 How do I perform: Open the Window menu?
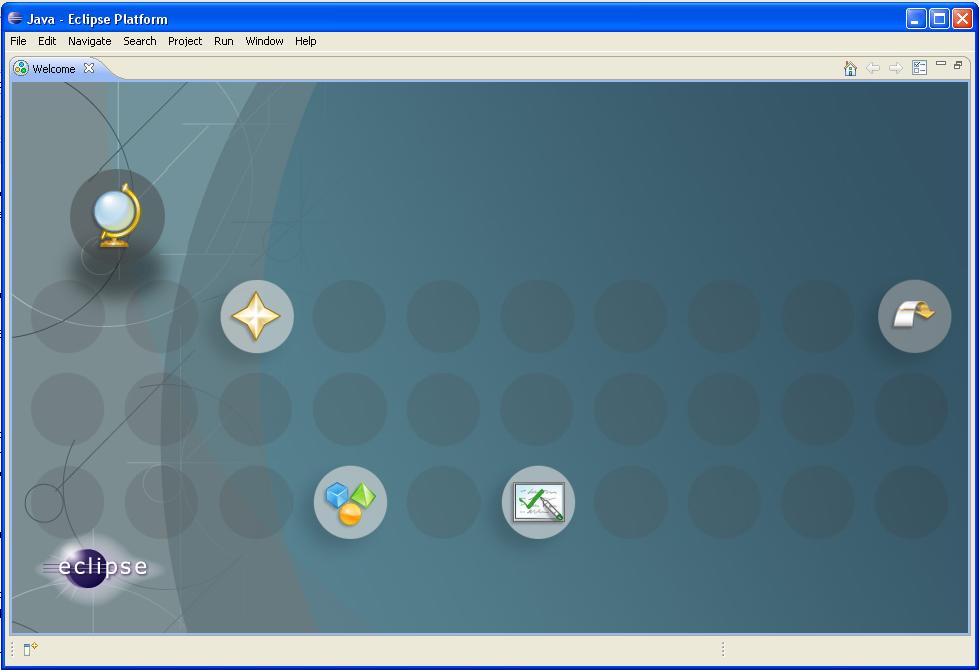pos(264,41)
